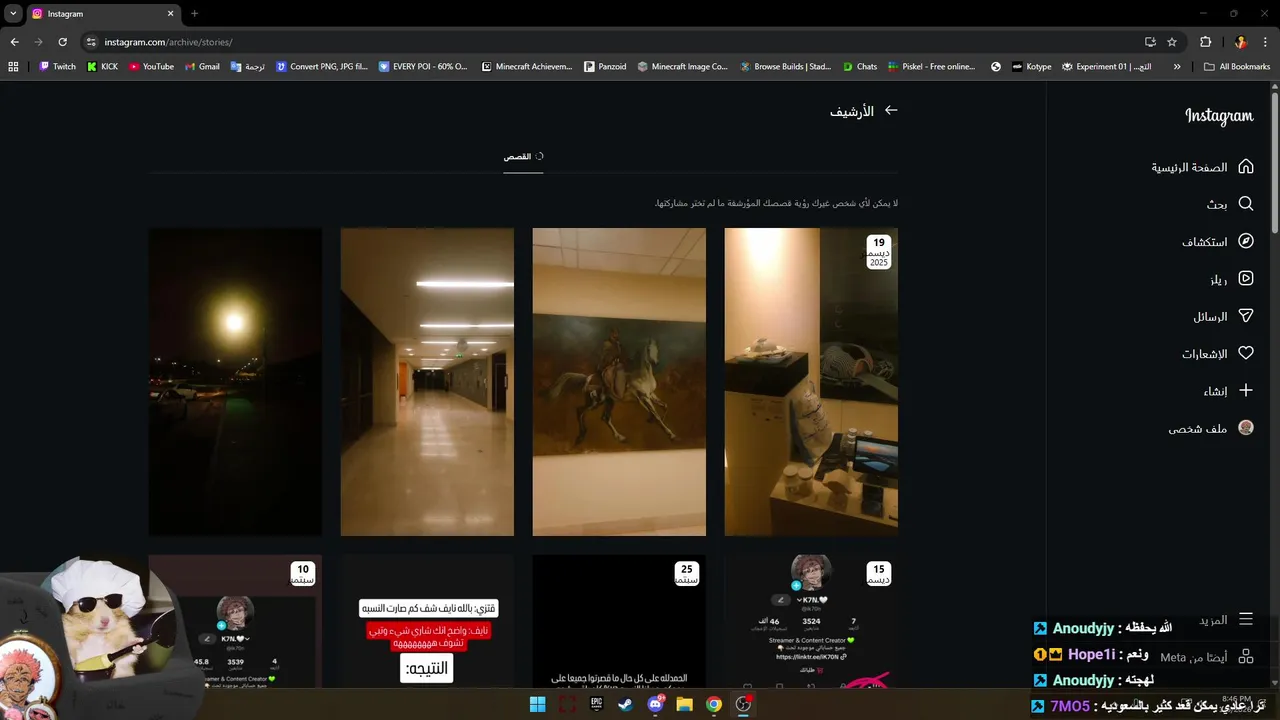
Task: Click the page vertical scrollbar
Action: point(1275,165)
